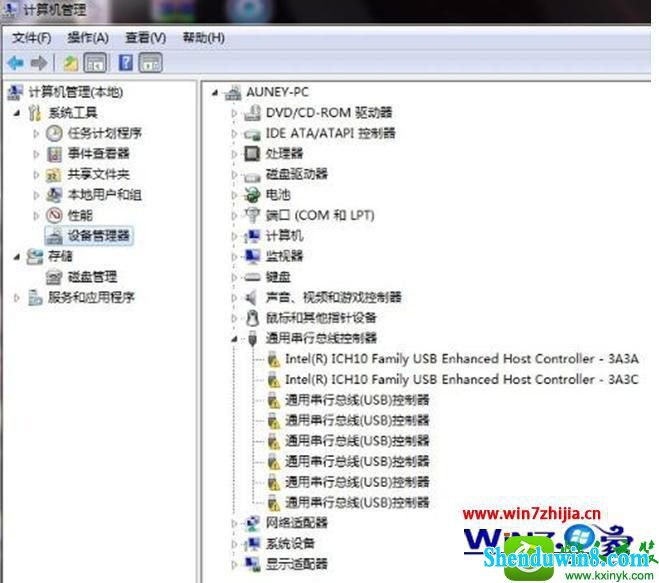This screenshot has height=583, width=659.
Task: Click the 计算机管理 title bar icon
Action: tap(10, 9)
